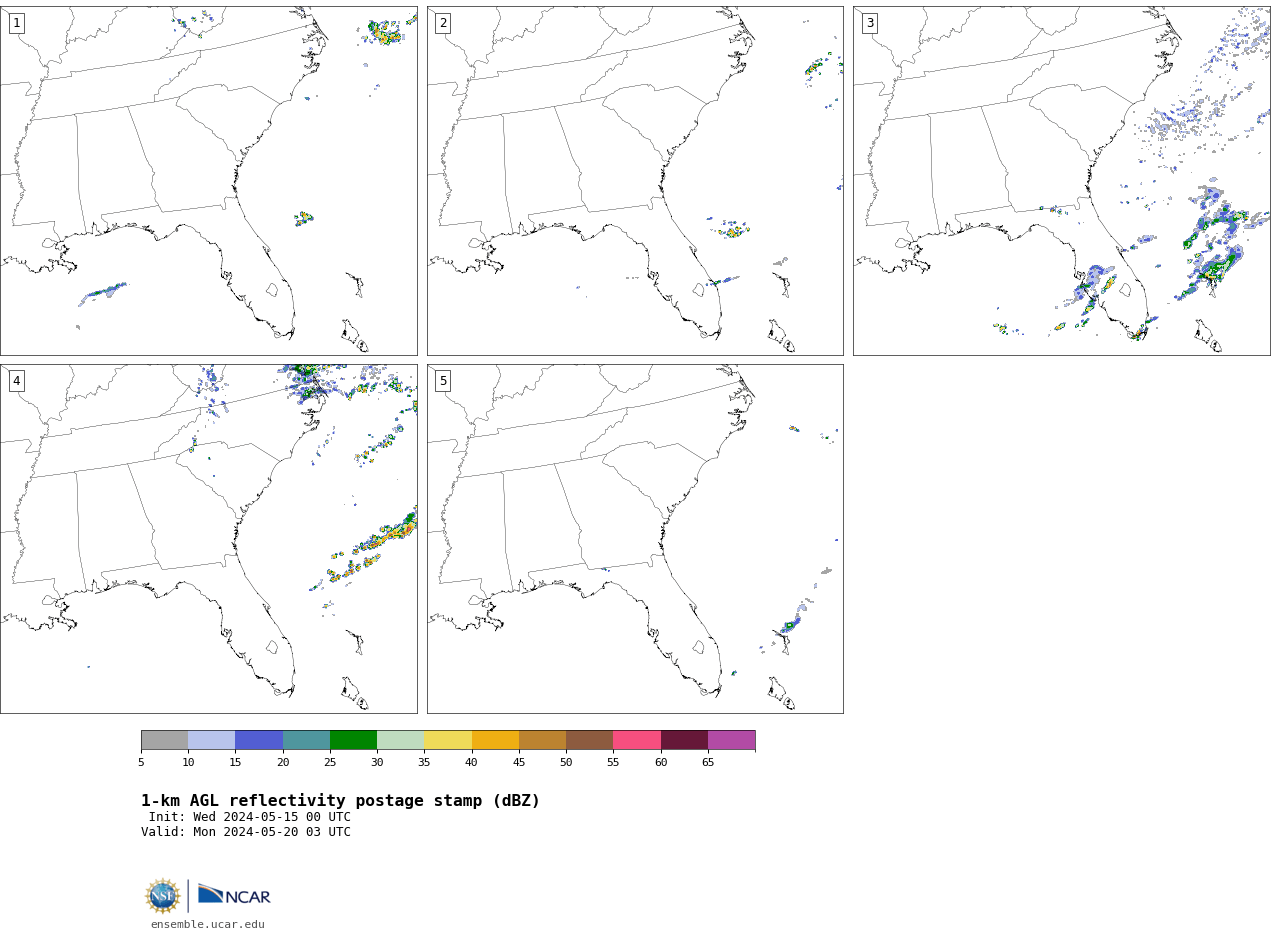The image size is (1280, 936).
Task: Click the colorbar tick label 65
Action: (708, 763)
